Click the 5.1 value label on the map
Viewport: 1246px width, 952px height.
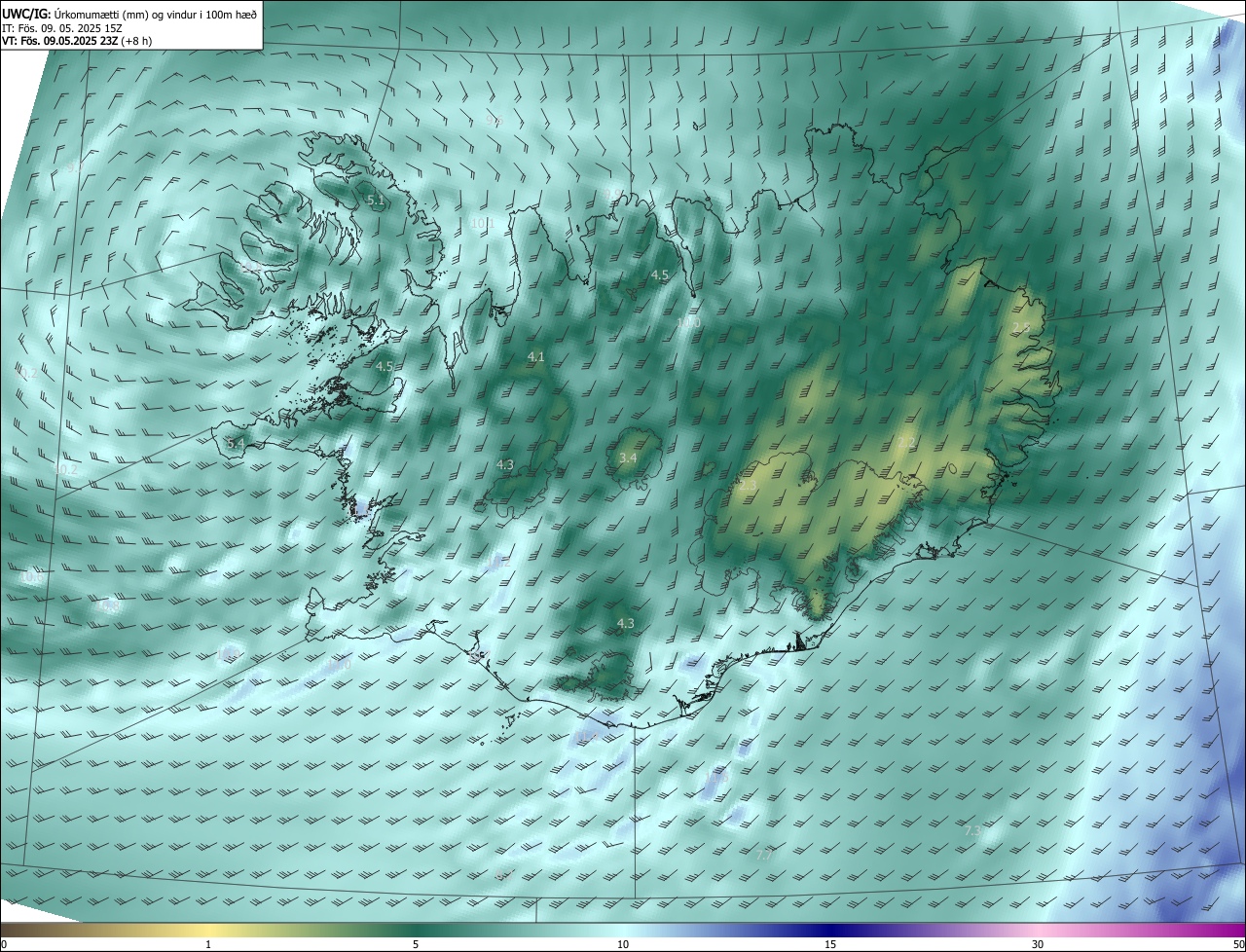[376, 200]
